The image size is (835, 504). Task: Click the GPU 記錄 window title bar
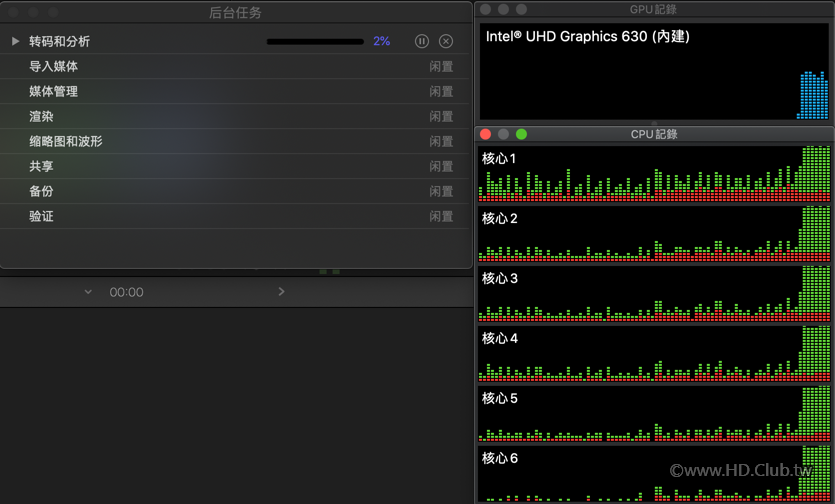(x=653, y=9)
